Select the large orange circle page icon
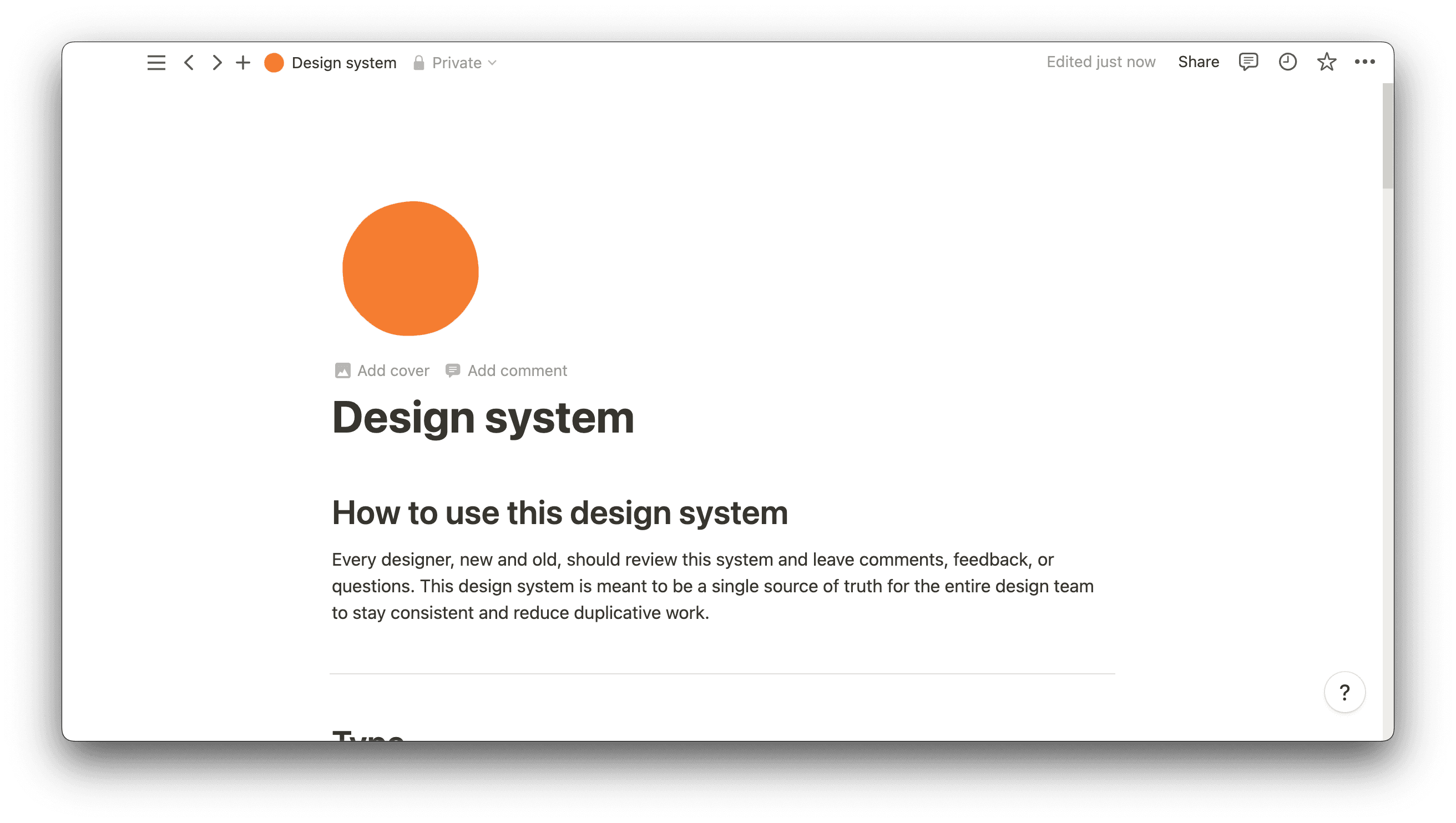The image size is (1456, 823). coord(410,270)
